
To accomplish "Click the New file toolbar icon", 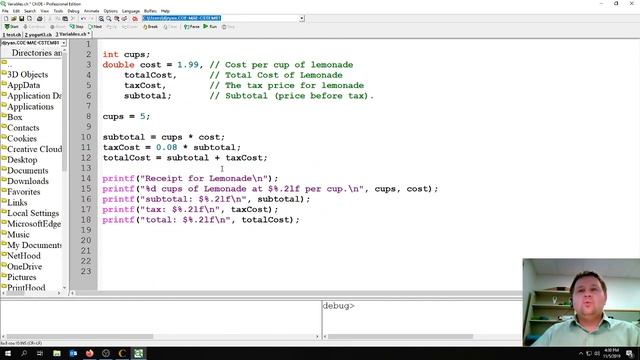I will click(x=6, y=19).
